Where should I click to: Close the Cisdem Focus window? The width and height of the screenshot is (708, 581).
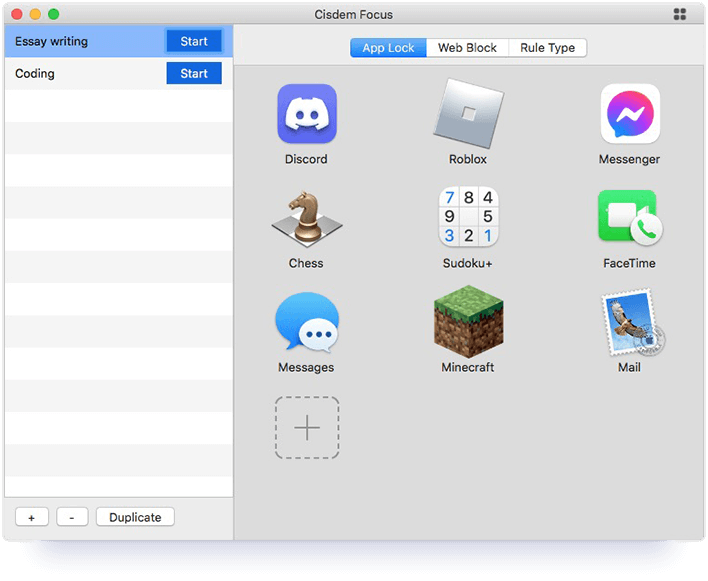point(17,14)
